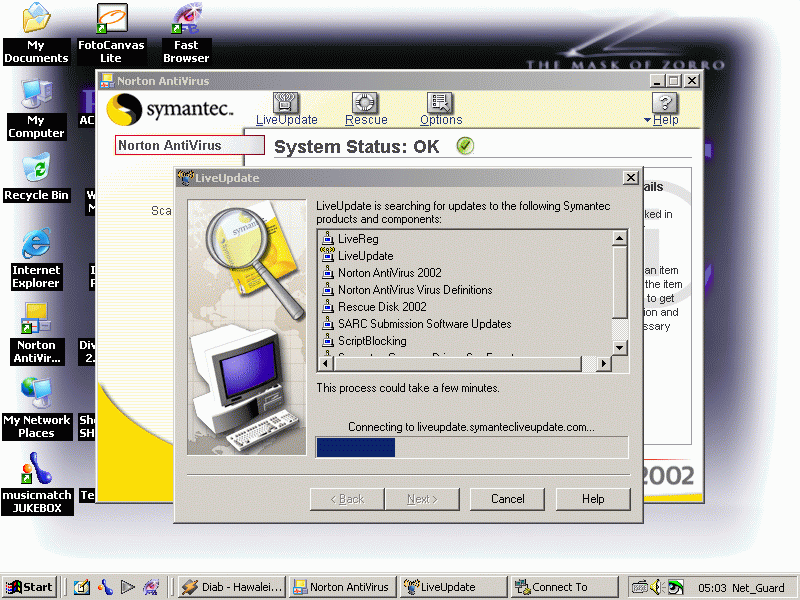800x600 pixels.
Task: Click the icon beside ScriptBlocking
Action: pos(328,340)
